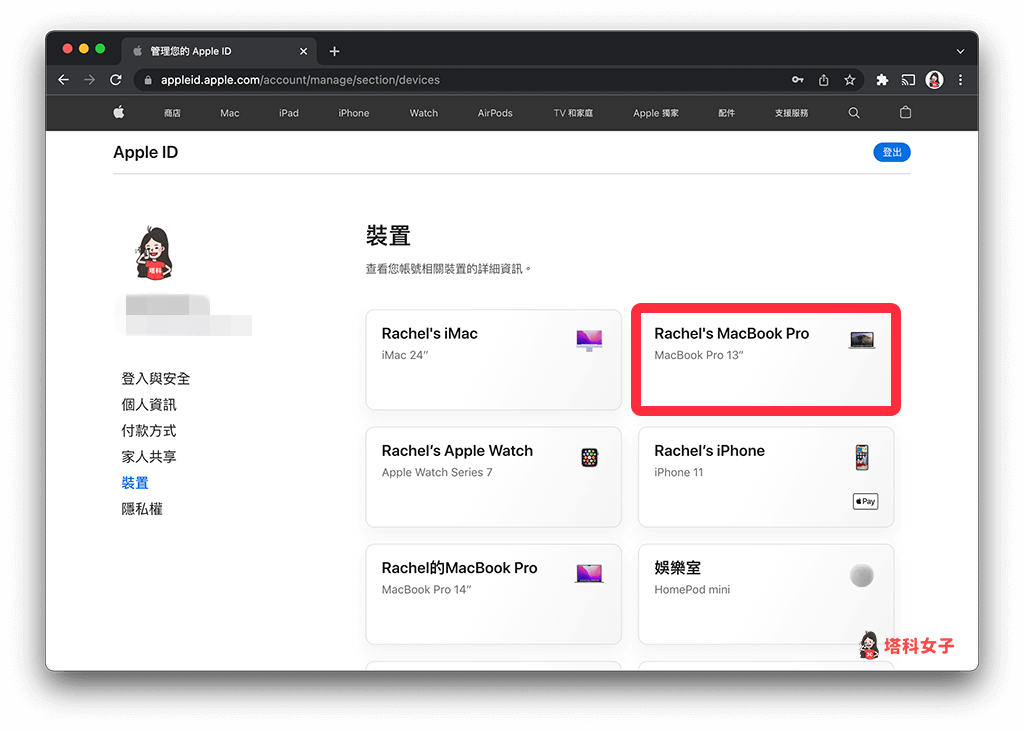Open the Mac menu item
Image resolution: width=1024 pixels, height=731 pixels.
tap(229, 113)
